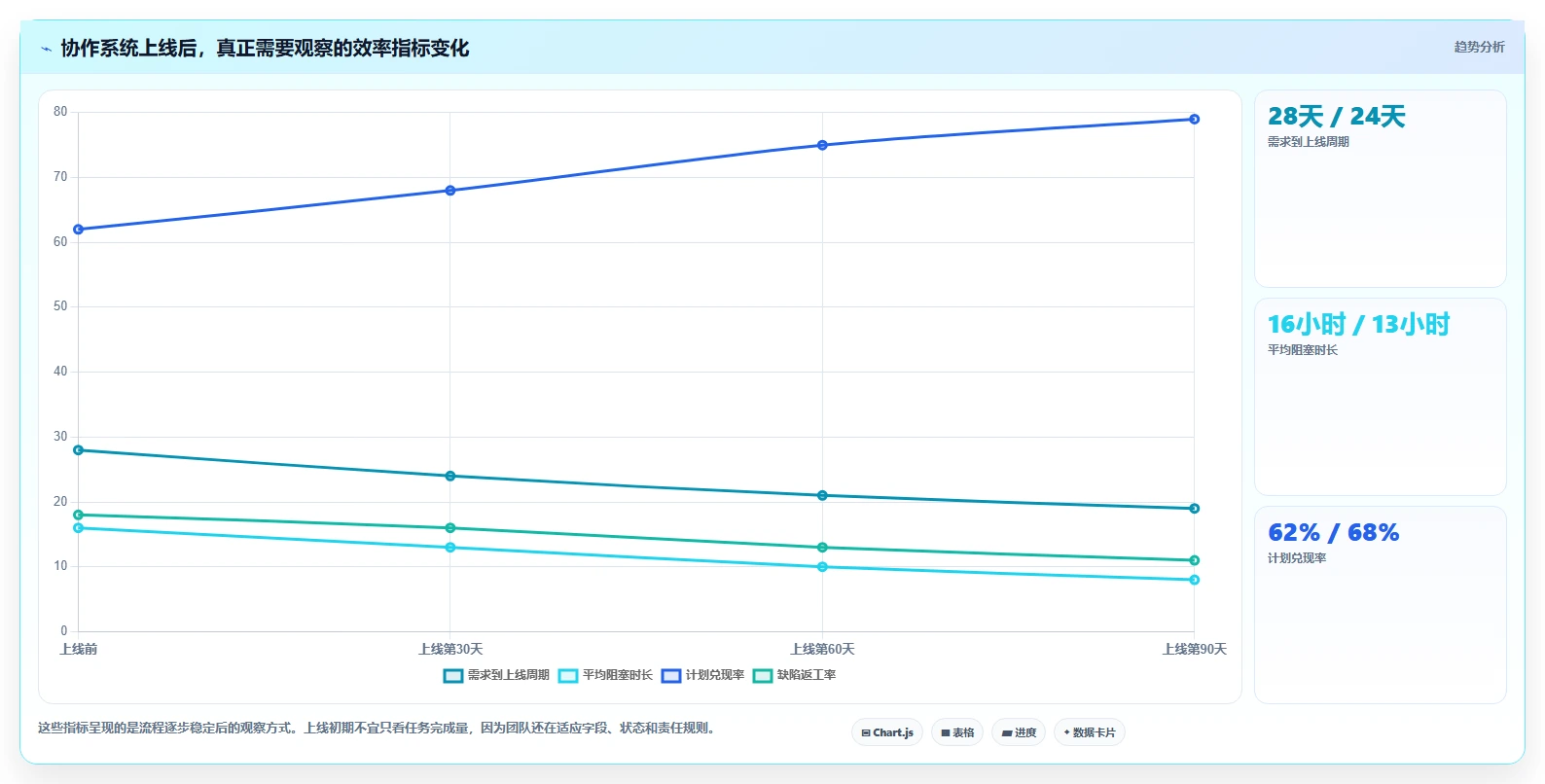Screen dimensions: 1545x784
Task: Click the 表格 chip
Action: [x=957, y=732]
